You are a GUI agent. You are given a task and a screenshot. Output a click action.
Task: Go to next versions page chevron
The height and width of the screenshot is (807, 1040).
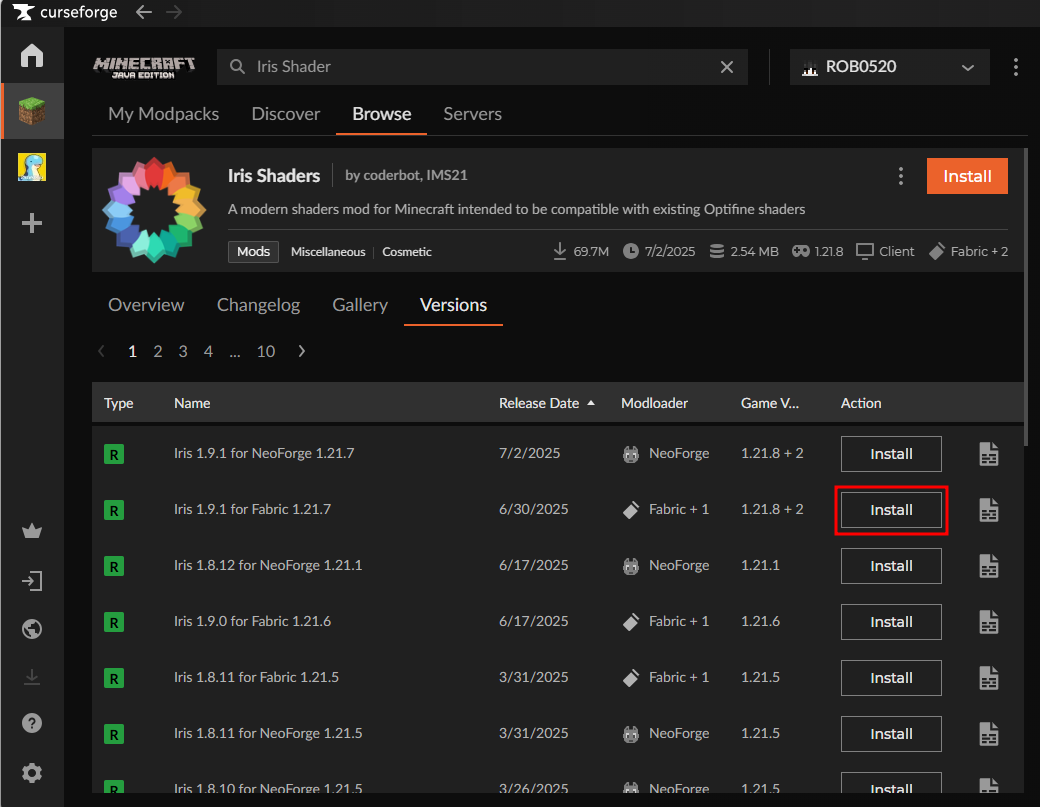tap(302, 351)
